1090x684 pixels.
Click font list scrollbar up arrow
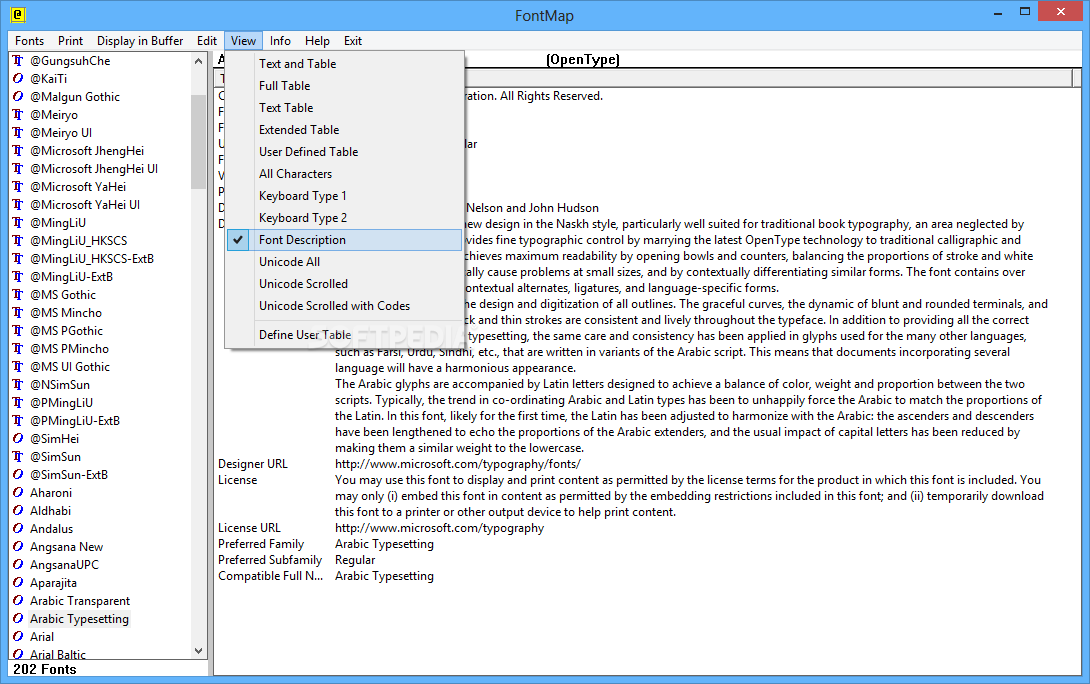199,61
